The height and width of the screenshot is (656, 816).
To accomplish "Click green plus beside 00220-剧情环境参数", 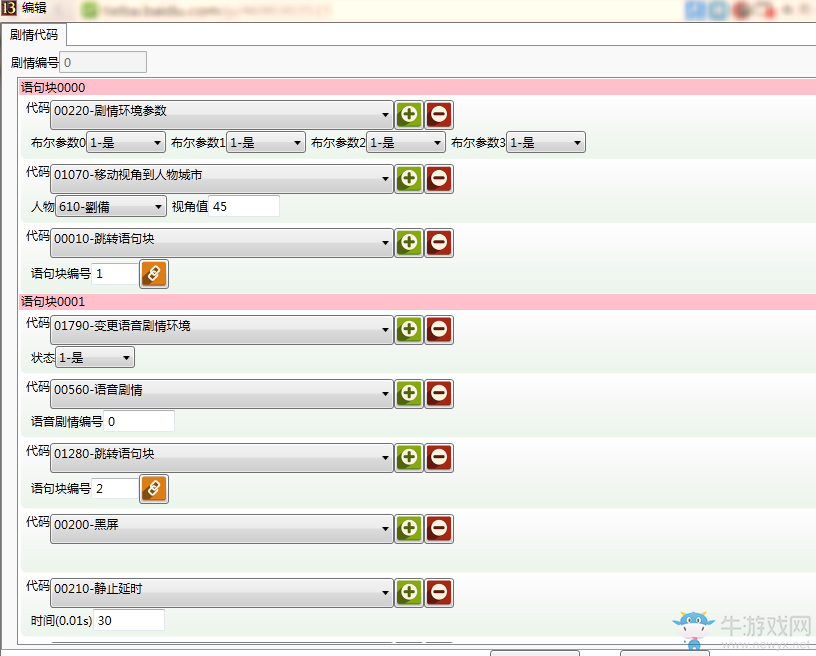I will click(409, 114).
